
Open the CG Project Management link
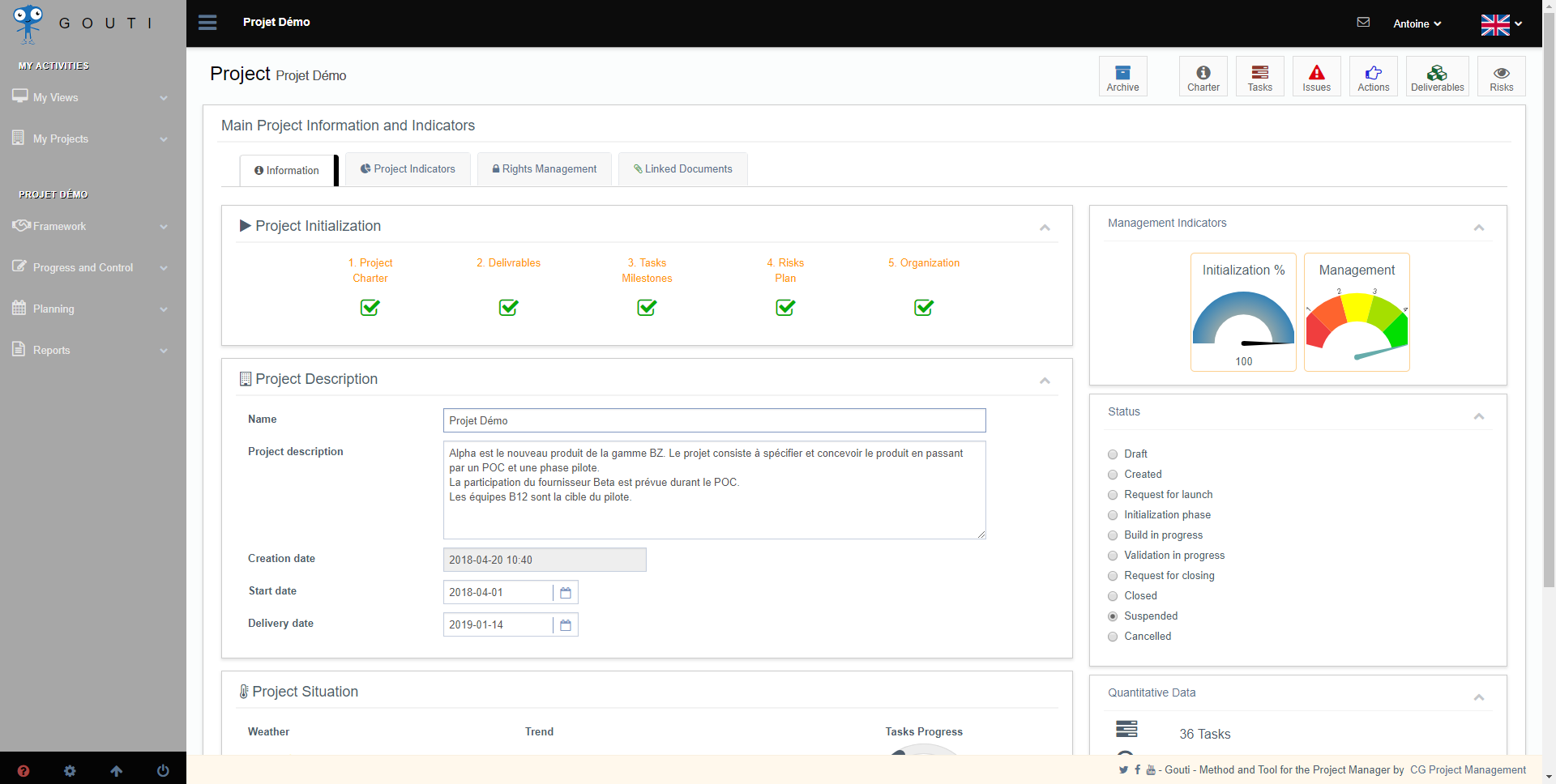(x=1468, y=770)
